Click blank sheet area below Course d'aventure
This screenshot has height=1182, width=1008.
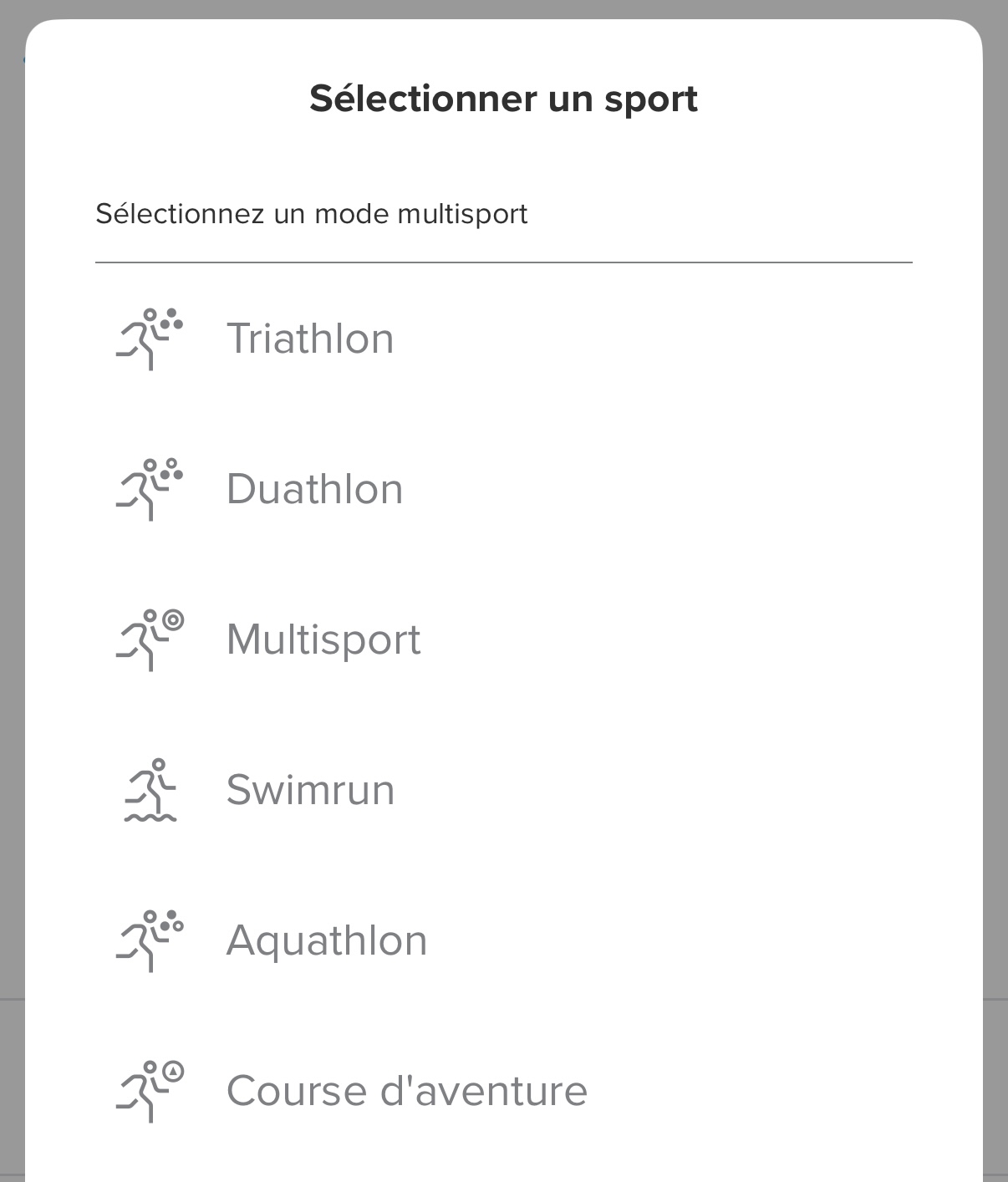tap(504, 1158)
